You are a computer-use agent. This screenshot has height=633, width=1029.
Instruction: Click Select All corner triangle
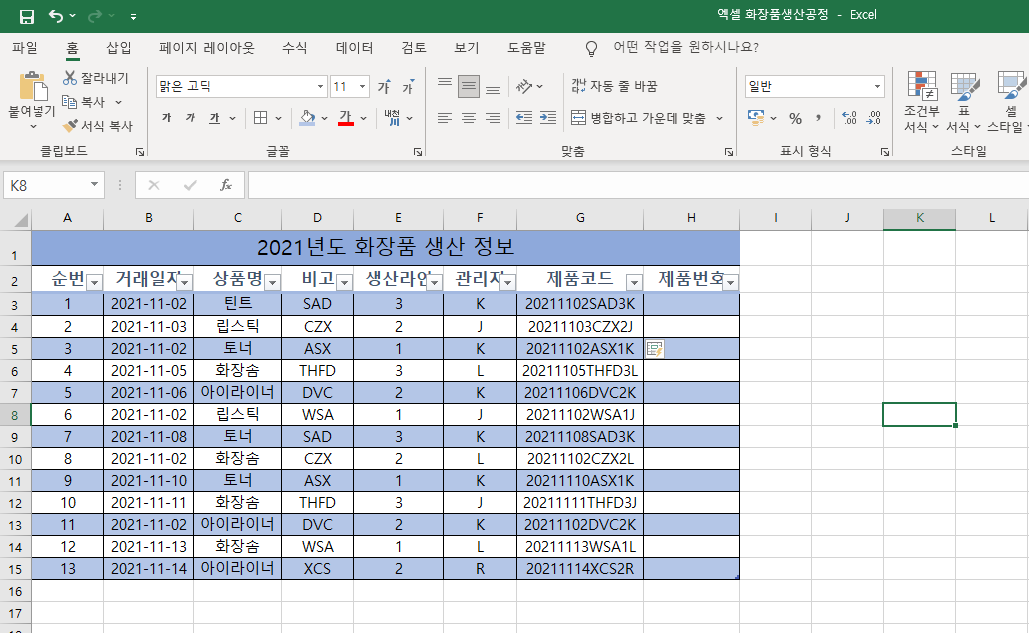[22, 219]
